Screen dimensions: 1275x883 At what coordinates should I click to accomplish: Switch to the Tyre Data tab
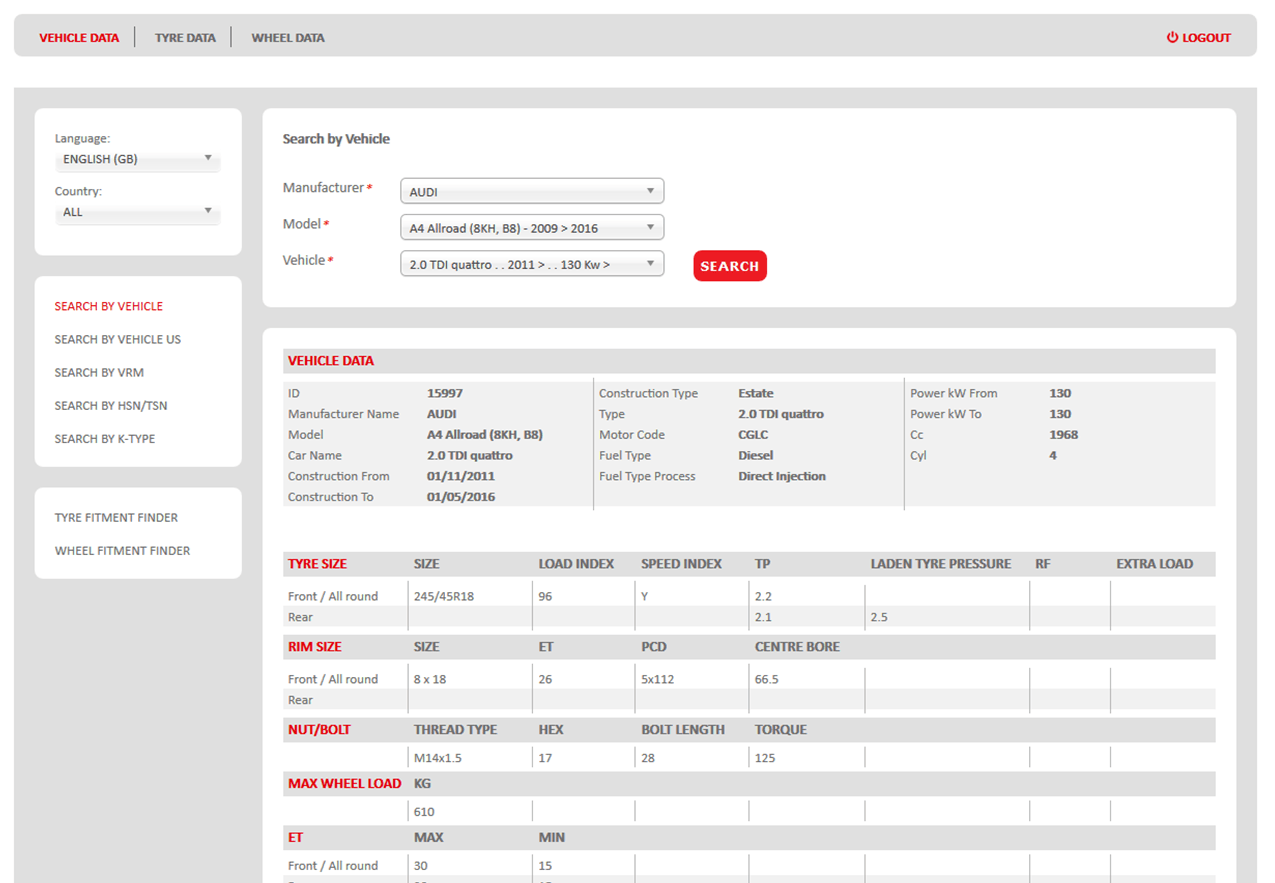tap(185, 38)
